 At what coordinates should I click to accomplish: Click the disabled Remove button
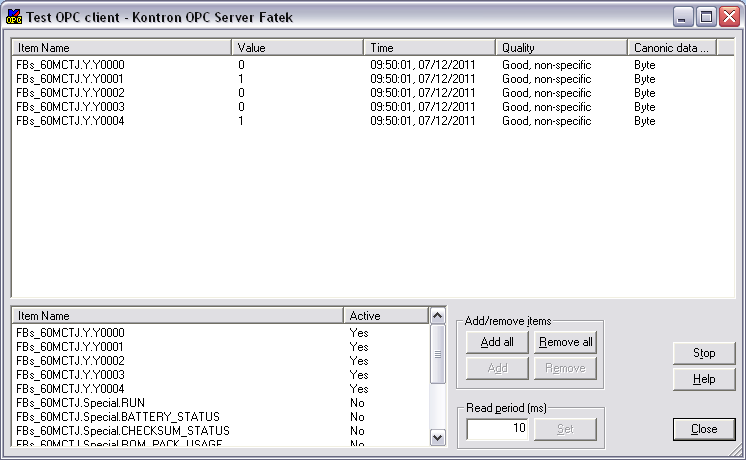(565, 368)
